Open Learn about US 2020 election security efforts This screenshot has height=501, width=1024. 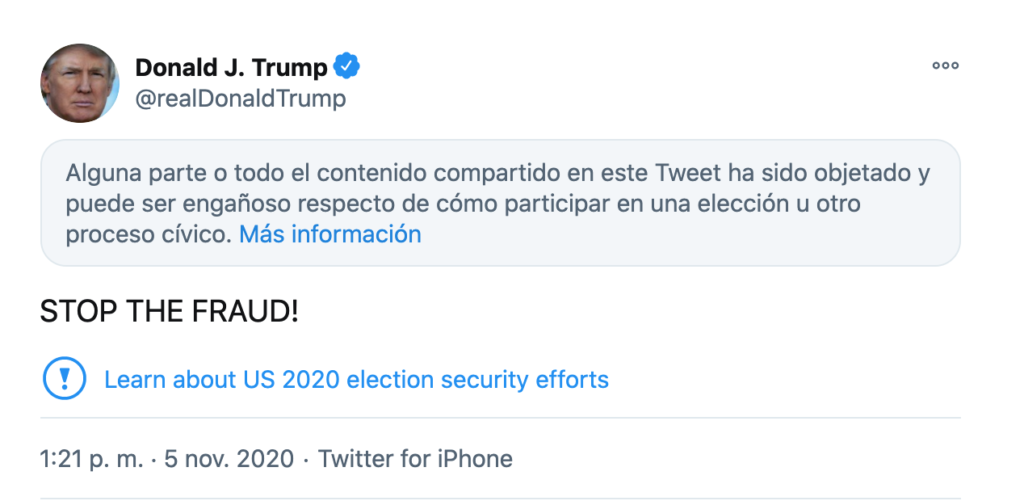(x=356, y=380)
